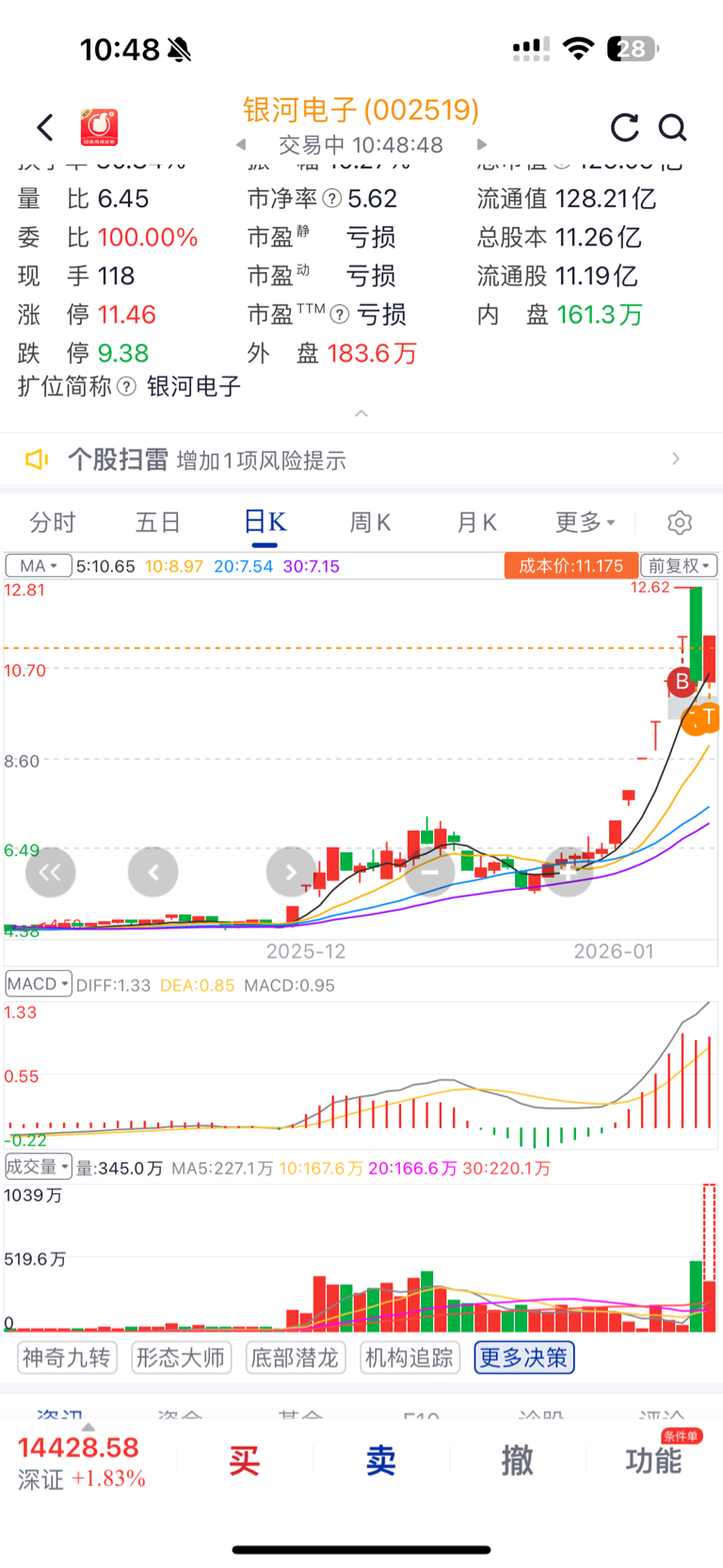
Task: Expand the 更多 period dropdown
Action: pyautogui.click(x=585, y=523)
